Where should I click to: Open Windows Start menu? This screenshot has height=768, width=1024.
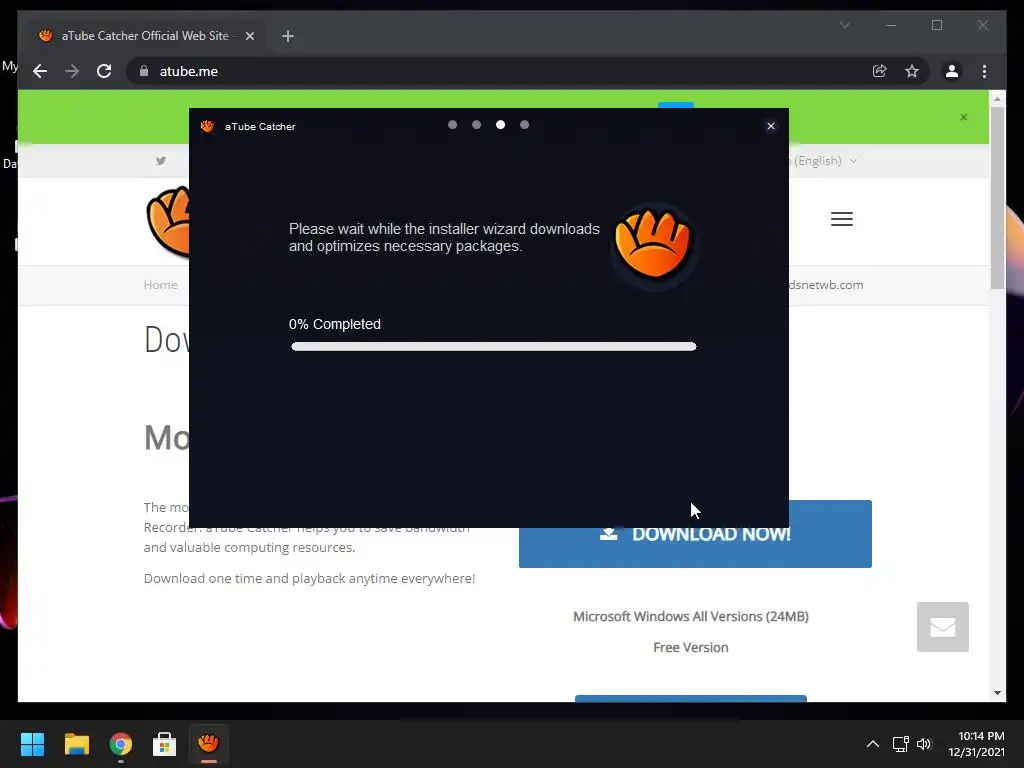[x=32, y=744]
